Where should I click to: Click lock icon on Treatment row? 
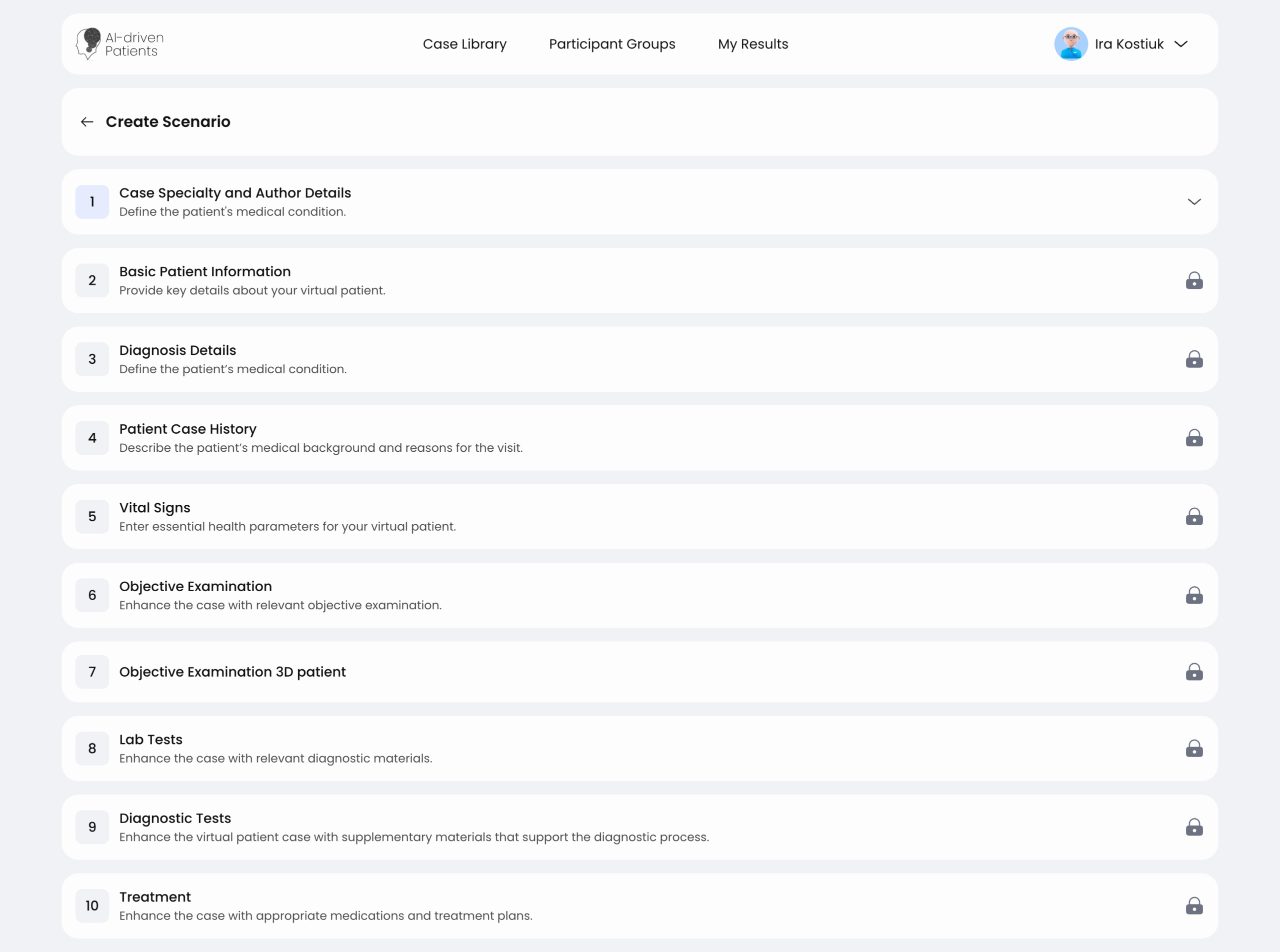point(1194,906)
